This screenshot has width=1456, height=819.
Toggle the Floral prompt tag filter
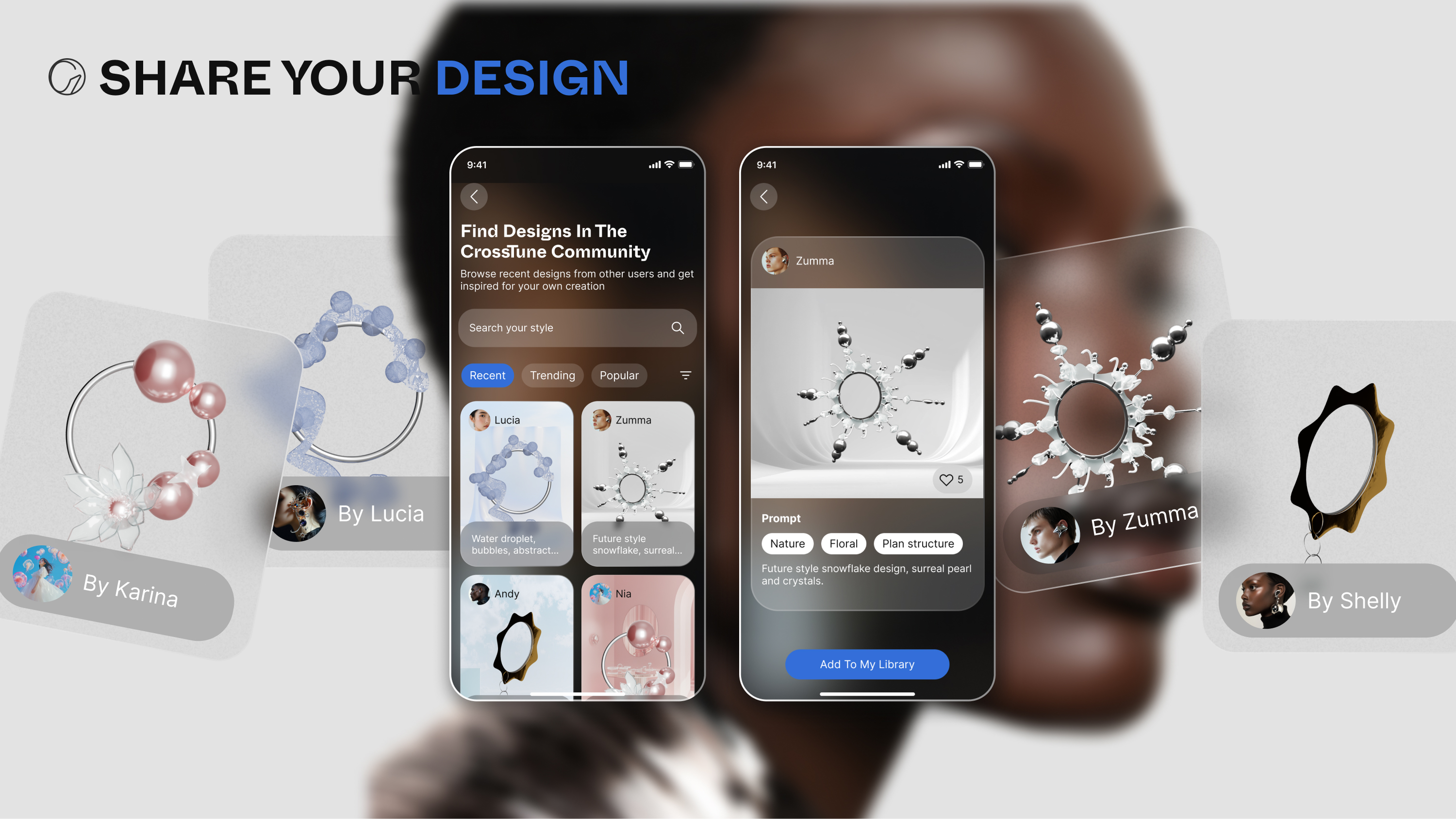click(x=843, y=543)
